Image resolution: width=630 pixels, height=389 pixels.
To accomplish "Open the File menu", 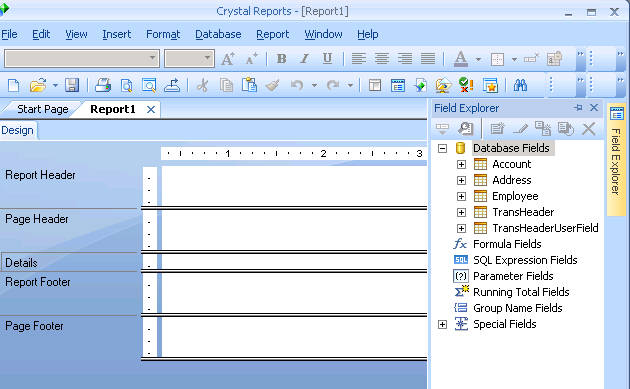I will [x=9, y=35].
